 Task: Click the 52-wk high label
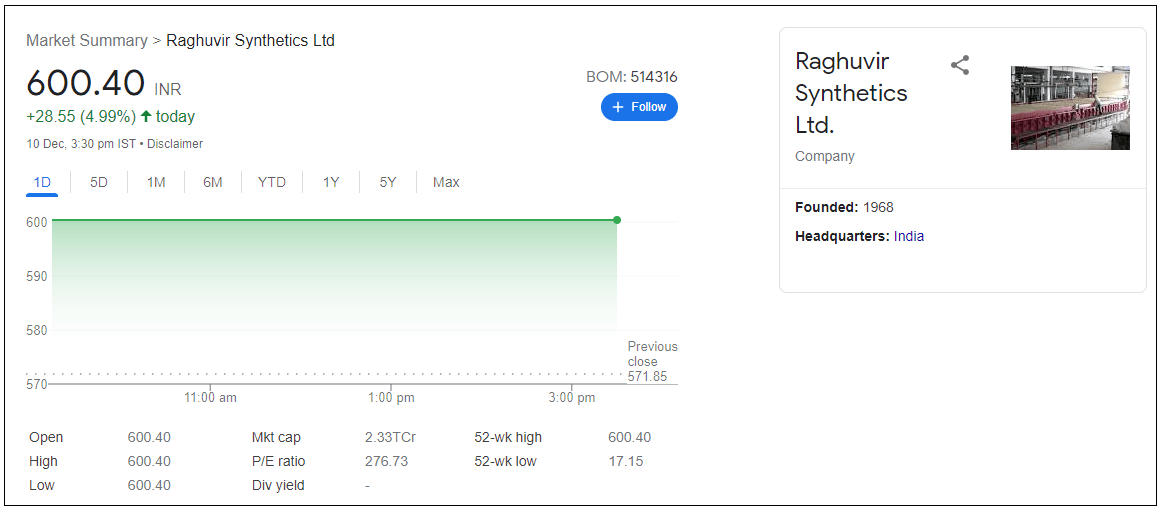508,437
